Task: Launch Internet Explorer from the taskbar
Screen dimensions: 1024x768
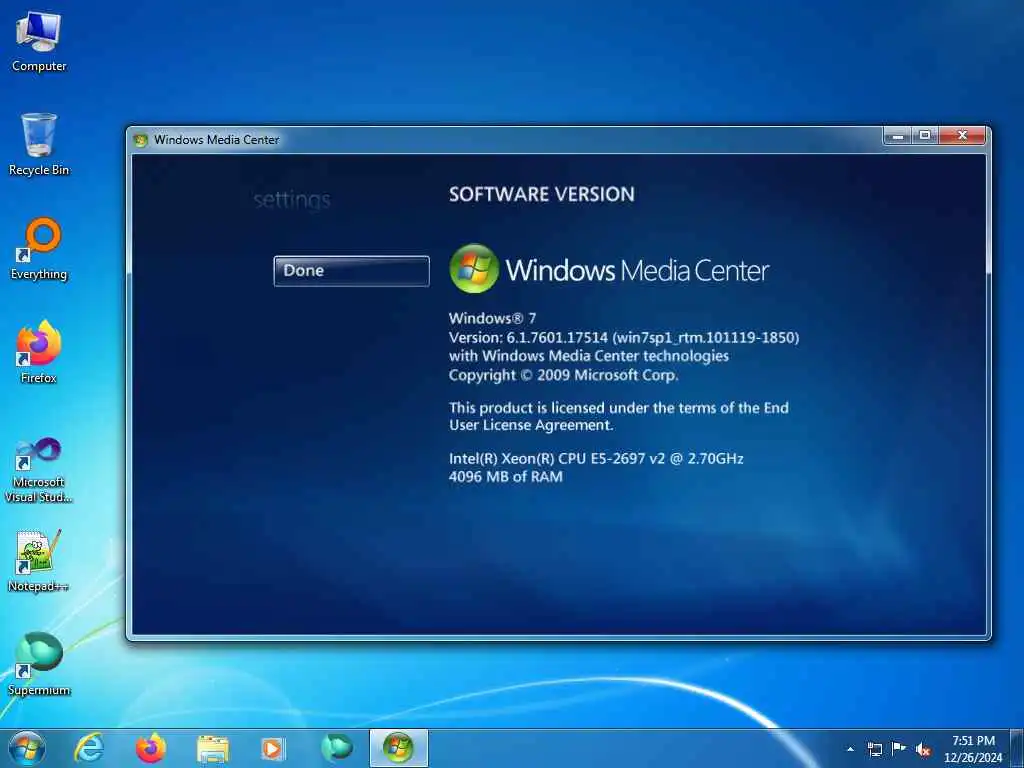Action: click(x=89, y=748)
